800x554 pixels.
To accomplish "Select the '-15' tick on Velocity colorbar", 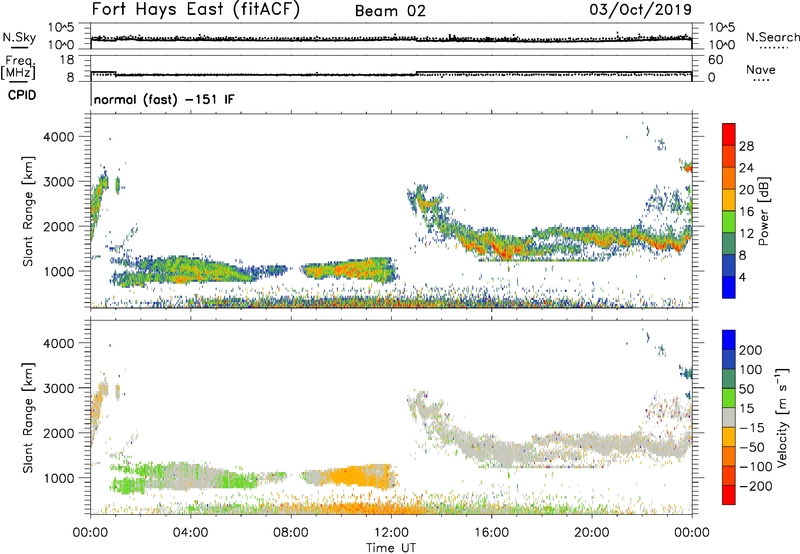I will [751, 428].
